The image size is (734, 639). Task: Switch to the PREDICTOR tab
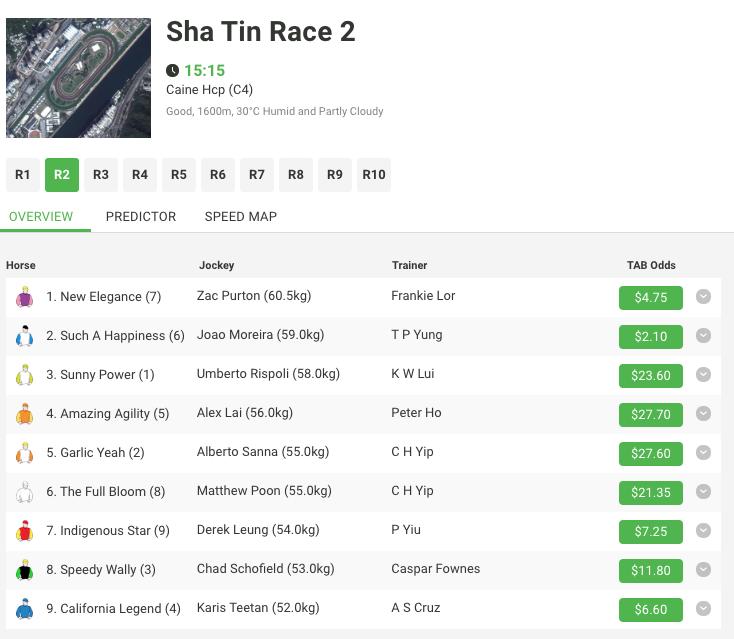(x=141, y=216)
